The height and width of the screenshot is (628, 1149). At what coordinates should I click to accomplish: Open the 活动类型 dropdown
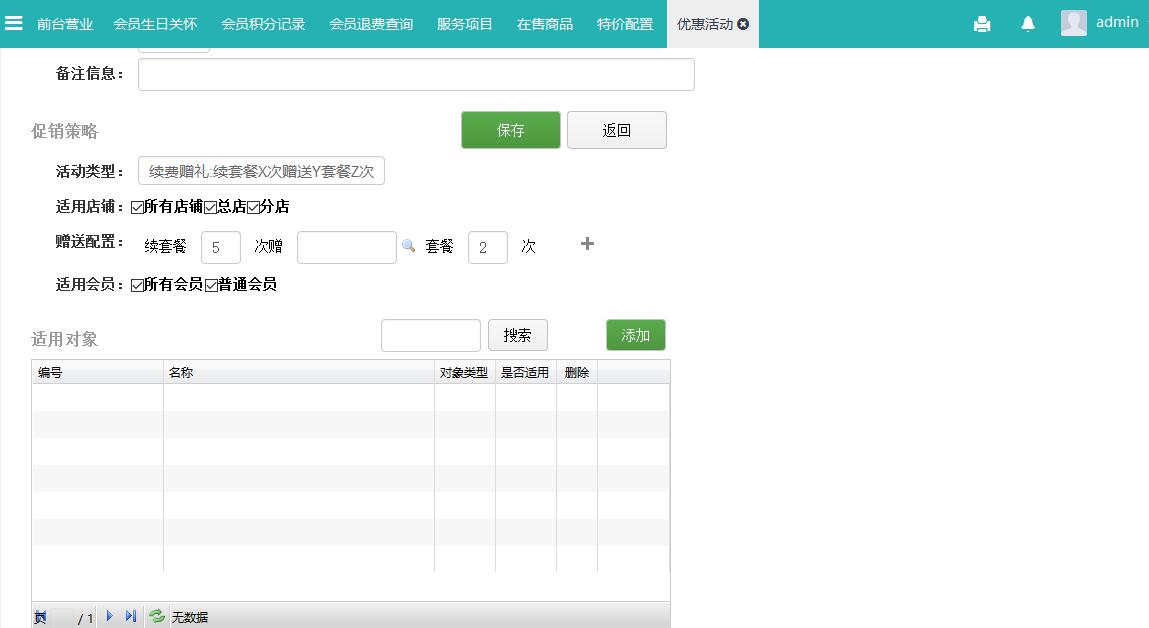pyautogui.click(x=261, y=171)
